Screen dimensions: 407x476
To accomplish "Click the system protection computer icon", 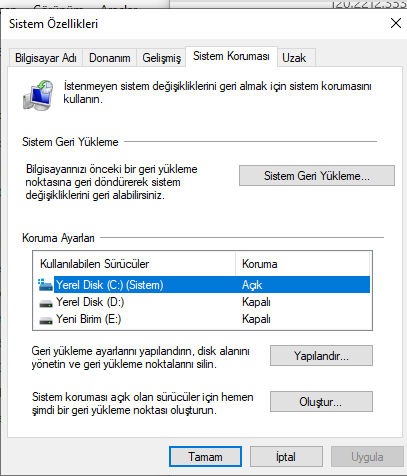I will click(x=38, y=95).
